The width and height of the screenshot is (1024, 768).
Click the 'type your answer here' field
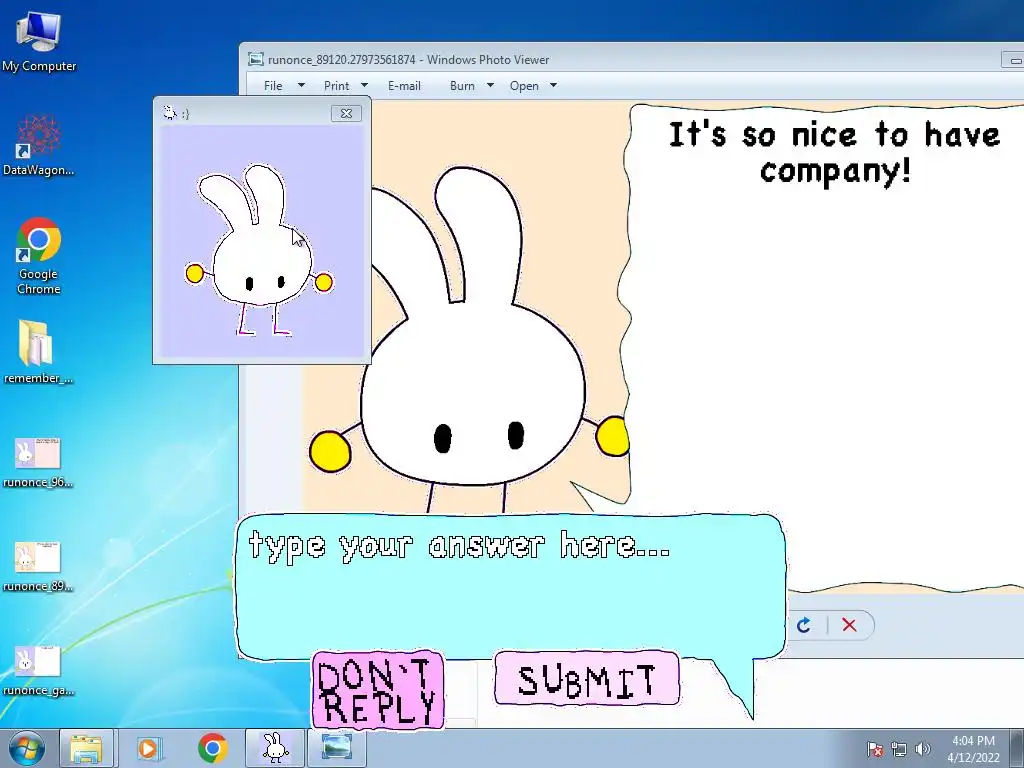(x=511, y=586)
